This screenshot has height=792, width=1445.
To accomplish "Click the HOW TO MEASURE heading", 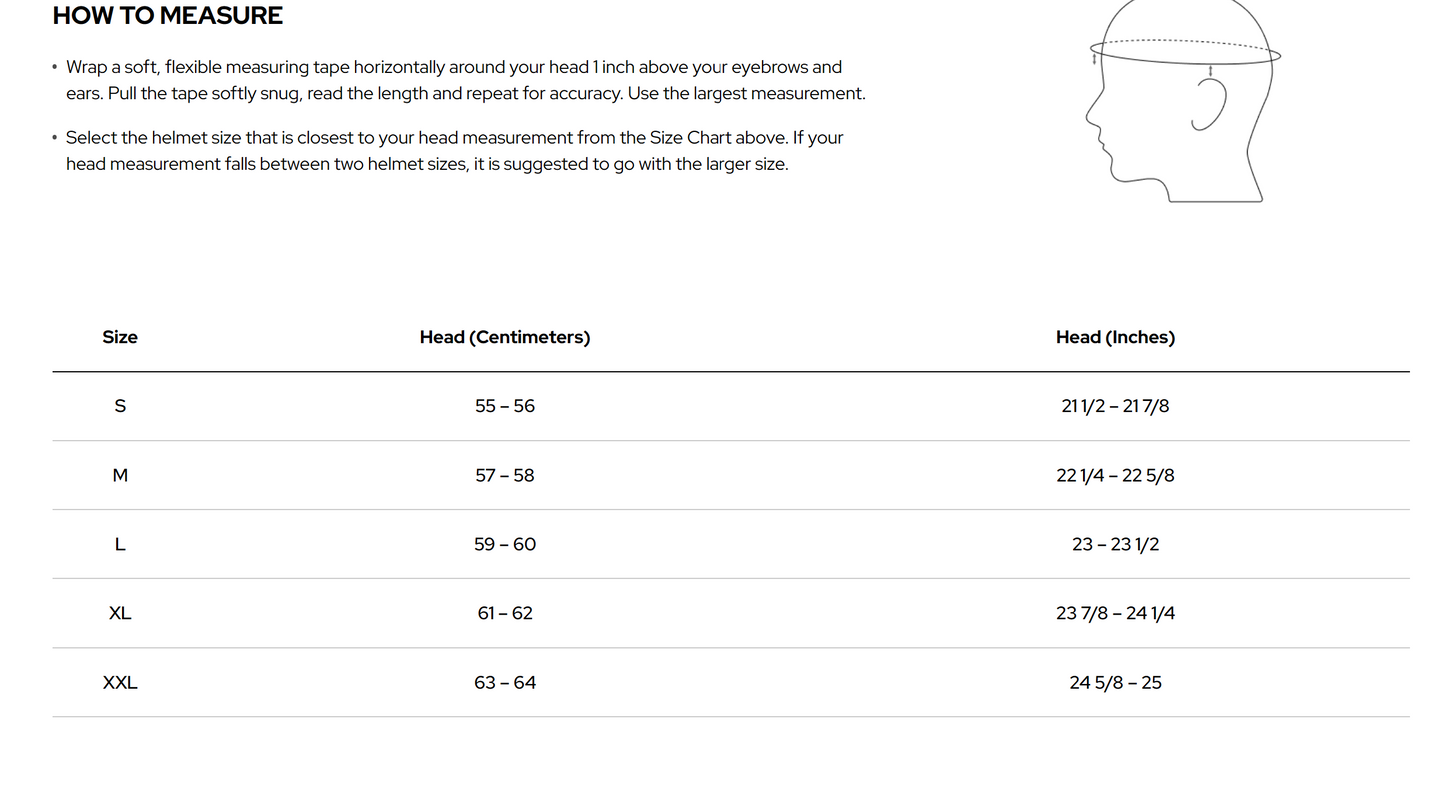I will [168, 16].
